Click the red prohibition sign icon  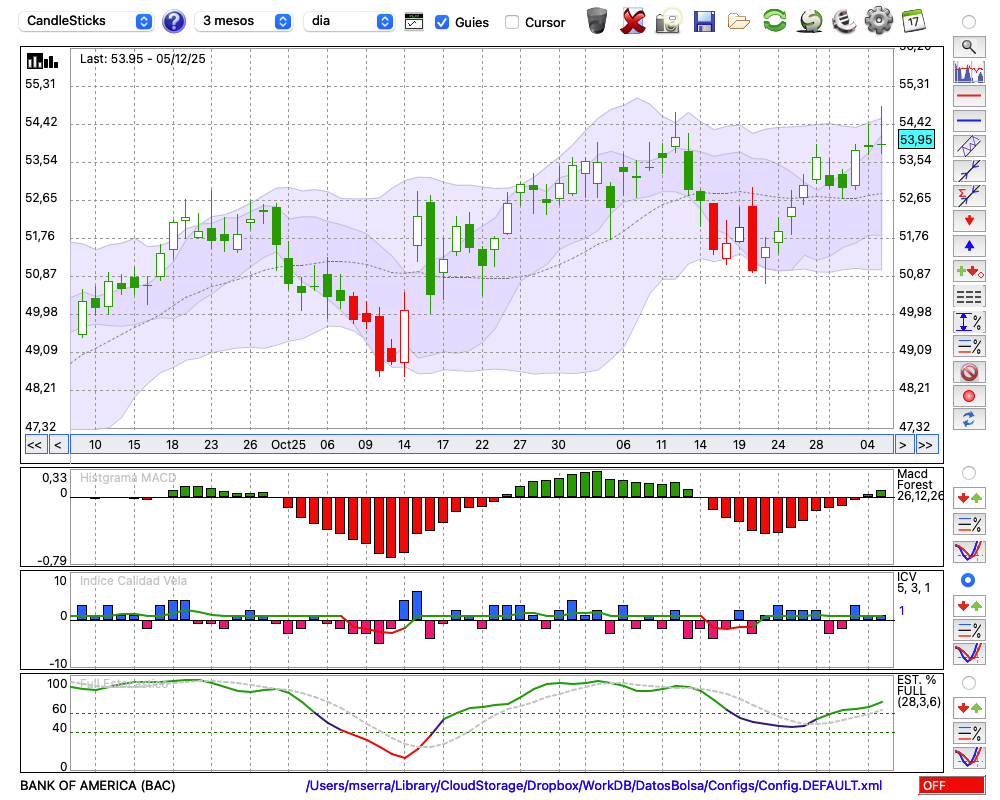pyautogui.click(x=969, y=371)
